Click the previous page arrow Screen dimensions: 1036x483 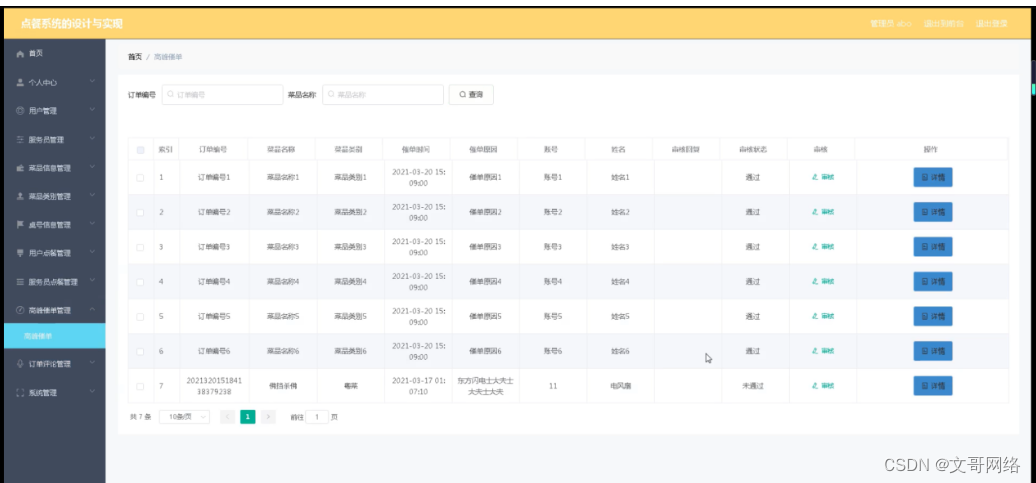coord(227,417)
